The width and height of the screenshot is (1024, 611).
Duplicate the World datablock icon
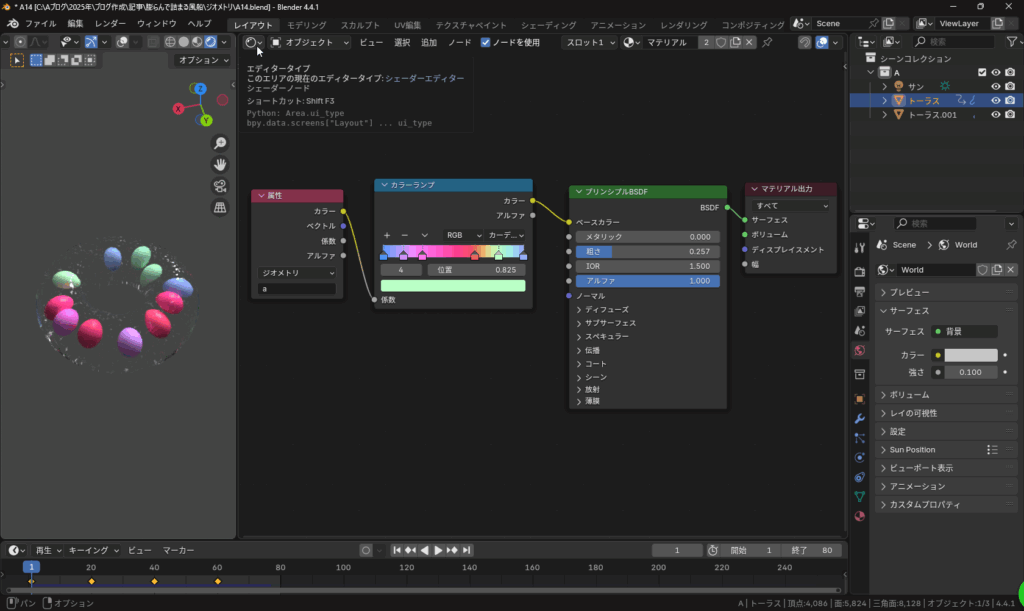click(997, 270)
